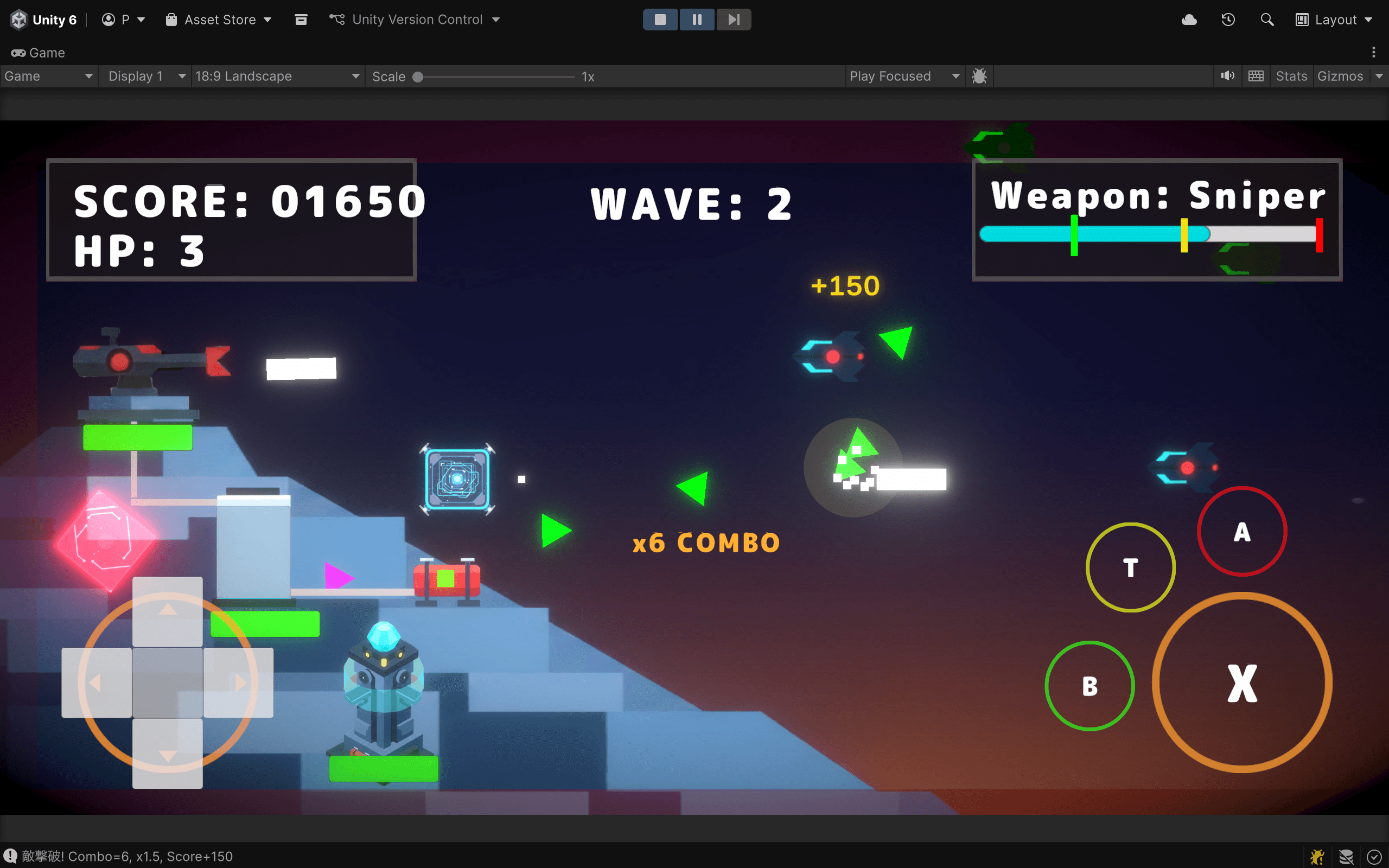
Task: Step forward one frame
Action: [734, 20]
